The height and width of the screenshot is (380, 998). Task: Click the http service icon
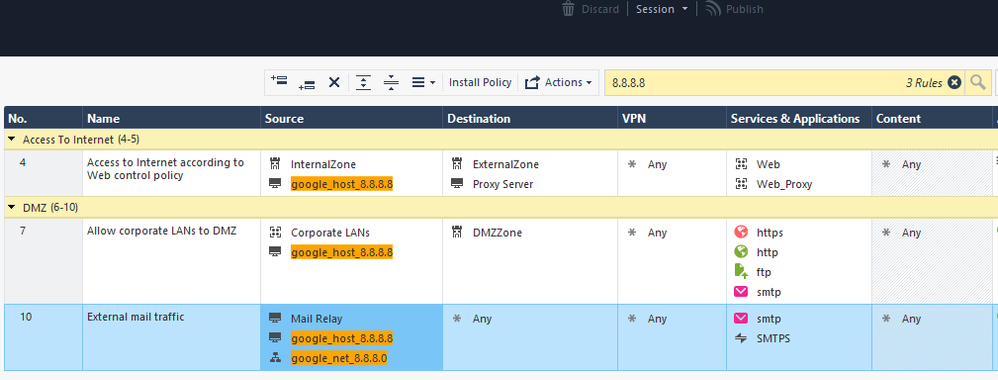[x=741, y=252]
